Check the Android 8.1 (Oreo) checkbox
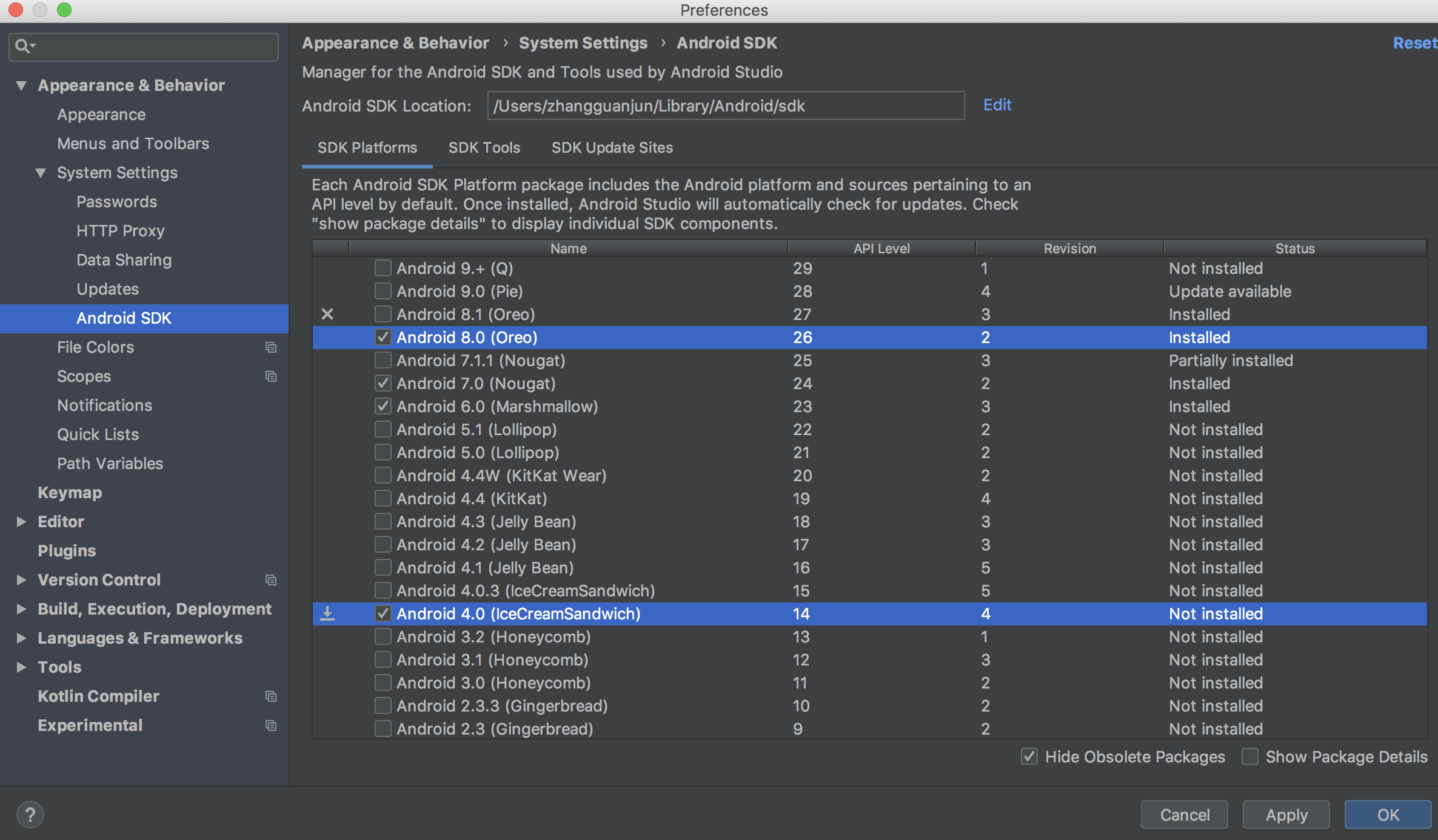 pyautogui.click(x=383, y=314)
